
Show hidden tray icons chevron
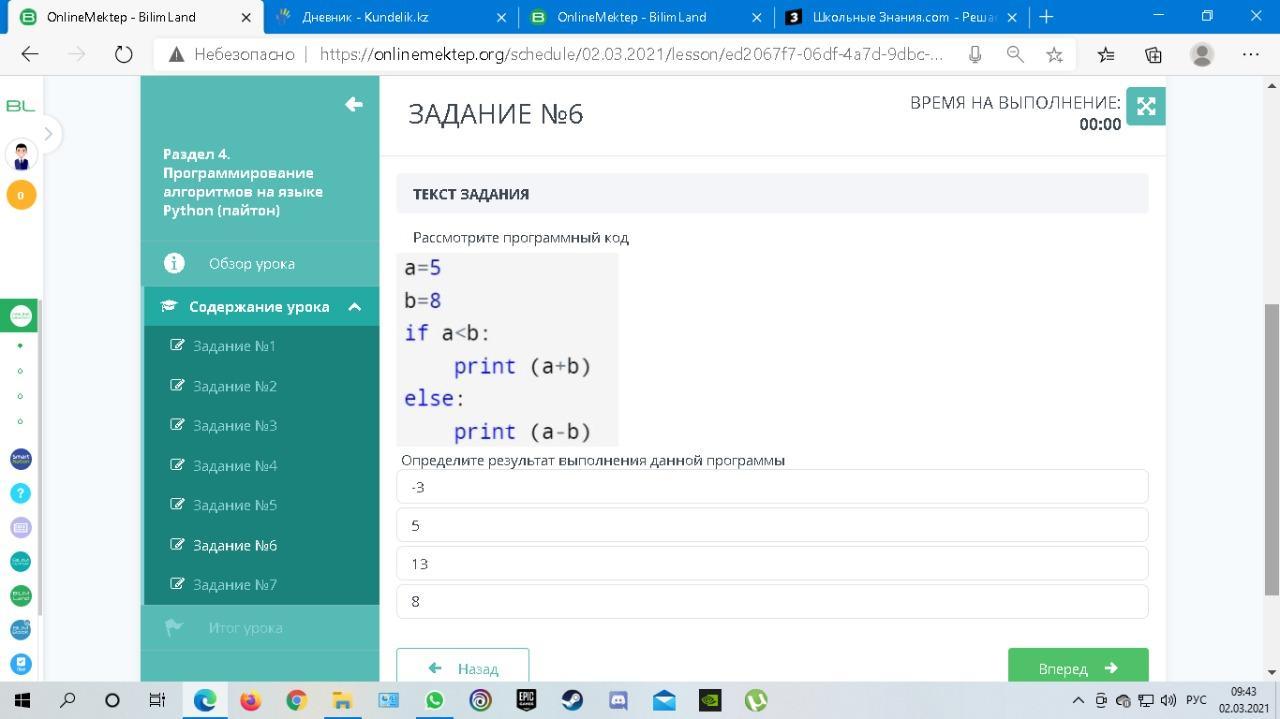point(1078,700)
